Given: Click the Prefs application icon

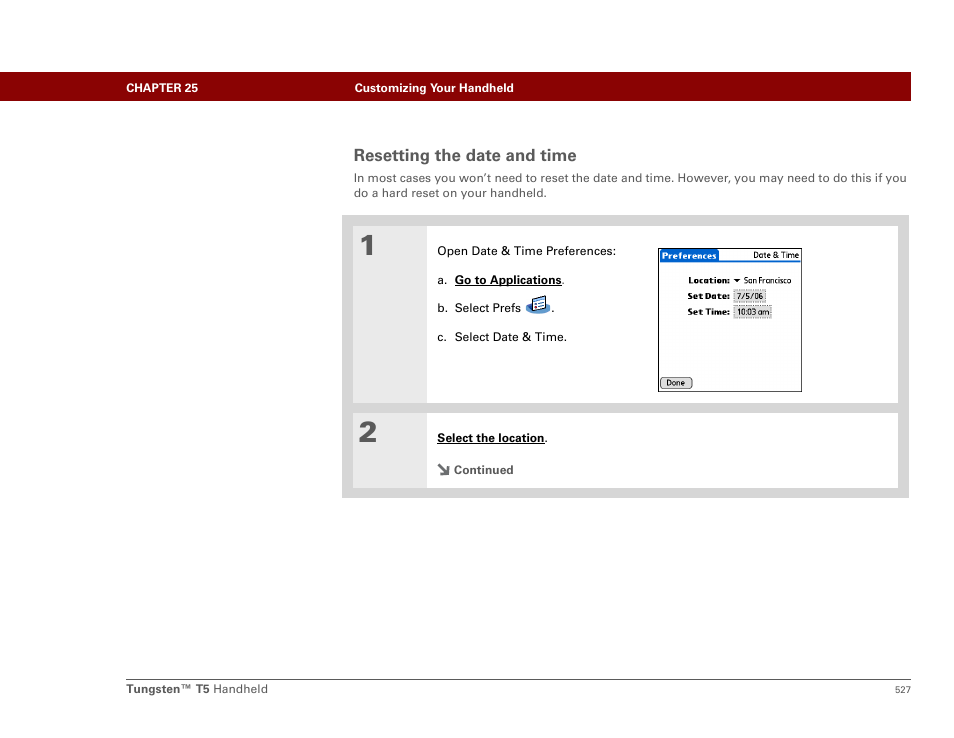Looking at the screenshot, I should point(538,305).
